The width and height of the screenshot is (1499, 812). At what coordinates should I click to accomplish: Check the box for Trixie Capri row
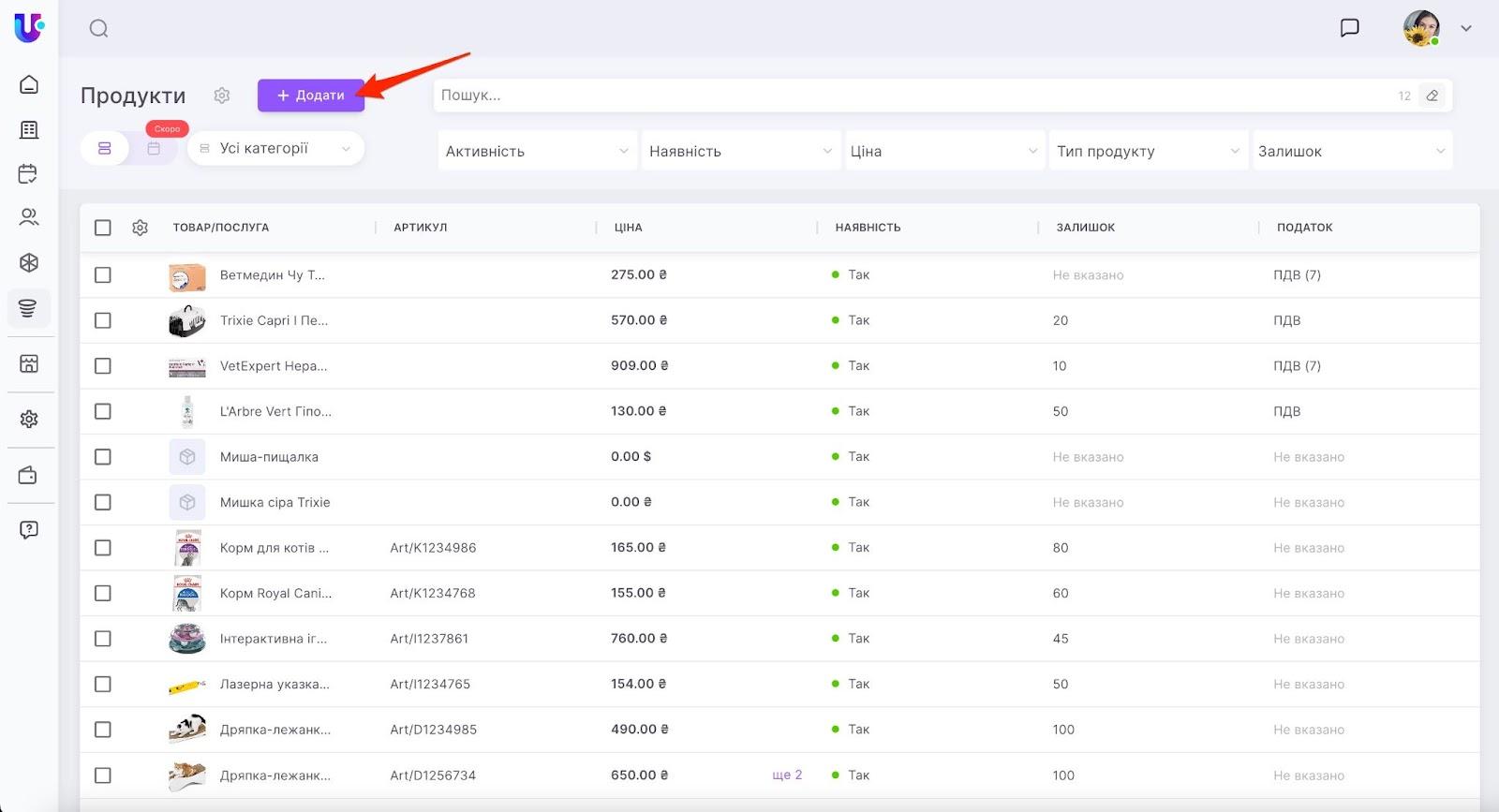[x=103, y=320]
